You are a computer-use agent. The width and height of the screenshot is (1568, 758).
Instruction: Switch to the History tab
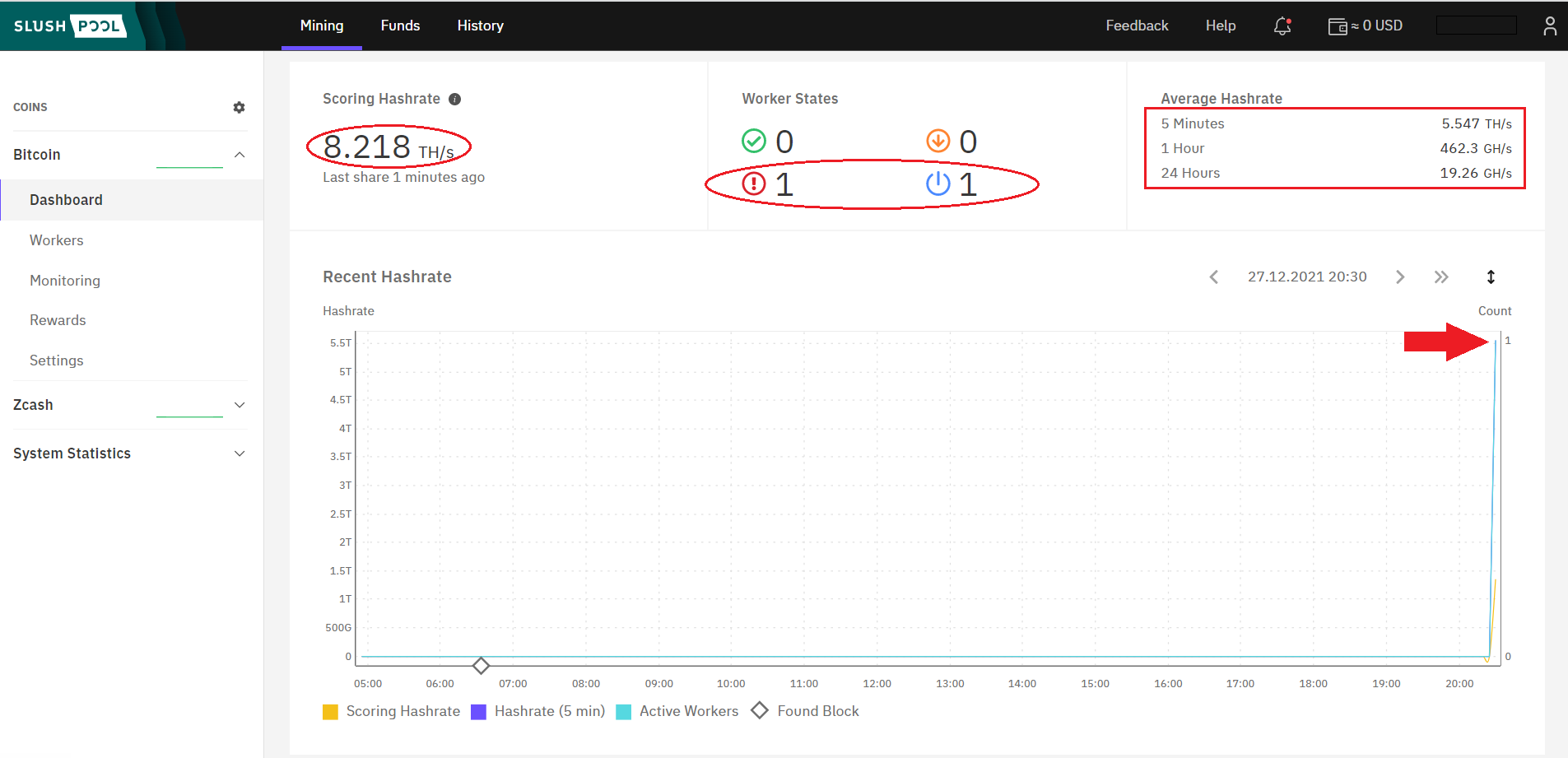point(480,26)
